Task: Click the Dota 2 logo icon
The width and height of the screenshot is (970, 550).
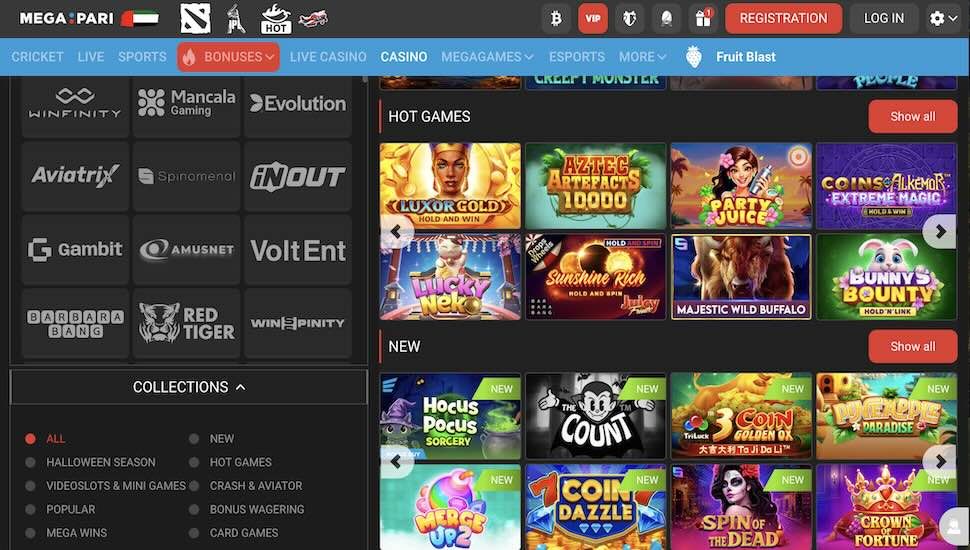Action: (x=195, y=19)
